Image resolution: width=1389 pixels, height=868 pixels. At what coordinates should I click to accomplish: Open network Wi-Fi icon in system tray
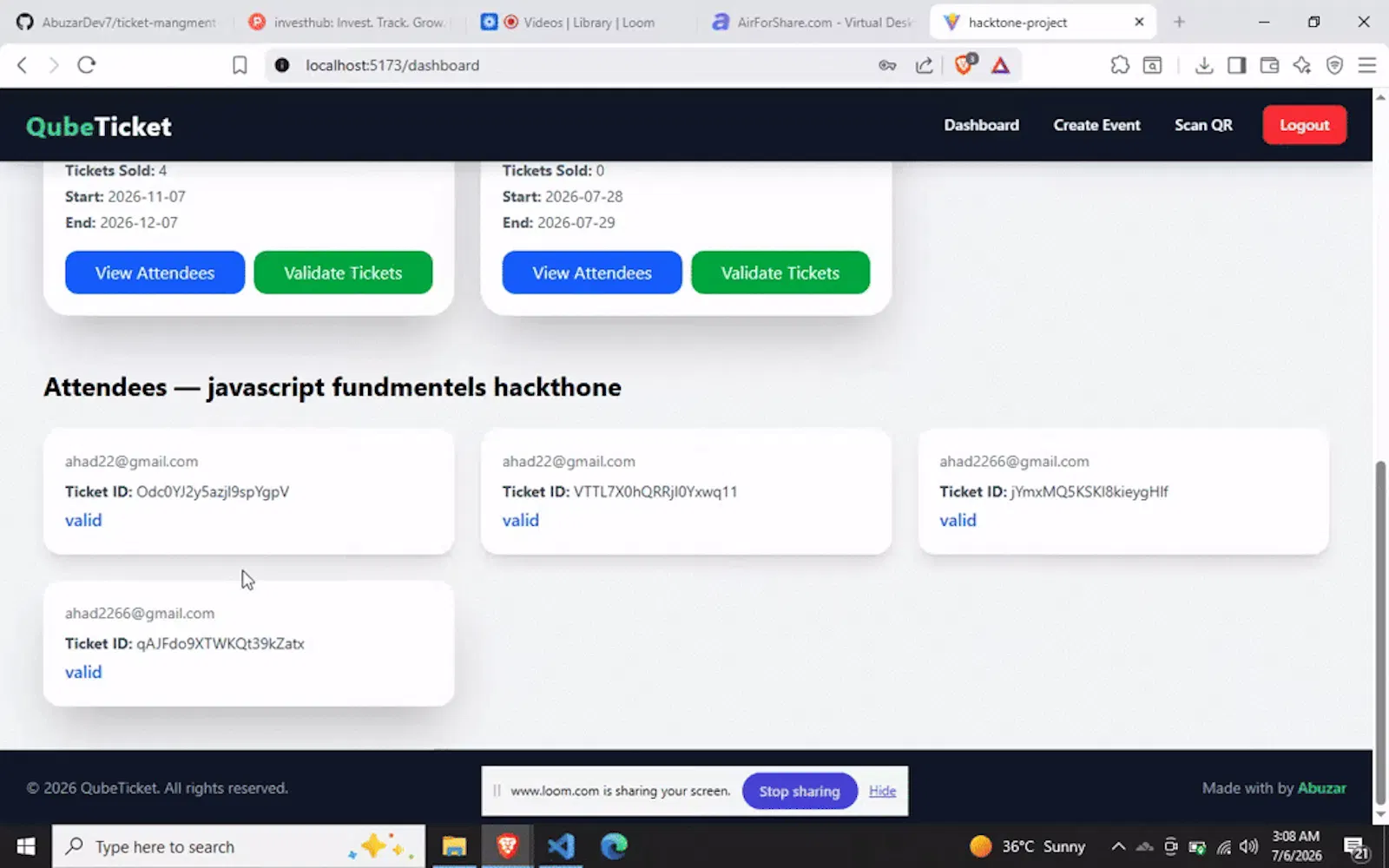[x=1224, y=847]
